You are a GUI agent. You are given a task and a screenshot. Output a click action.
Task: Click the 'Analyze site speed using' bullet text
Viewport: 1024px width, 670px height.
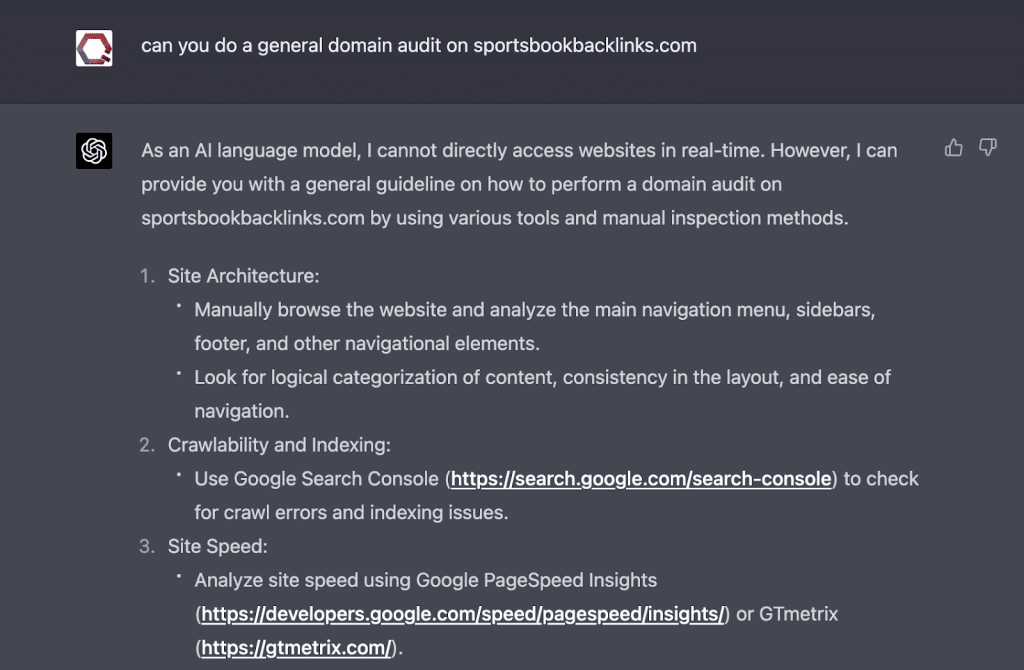click(x=425, y=580)
